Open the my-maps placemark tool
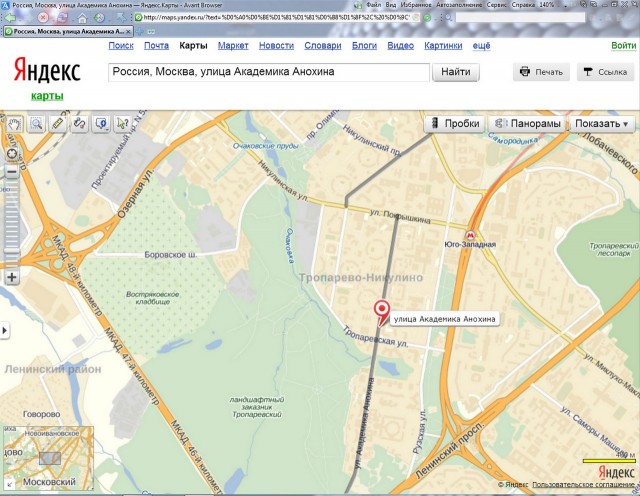Screen dimensions: 640x496 coord(101,123)
